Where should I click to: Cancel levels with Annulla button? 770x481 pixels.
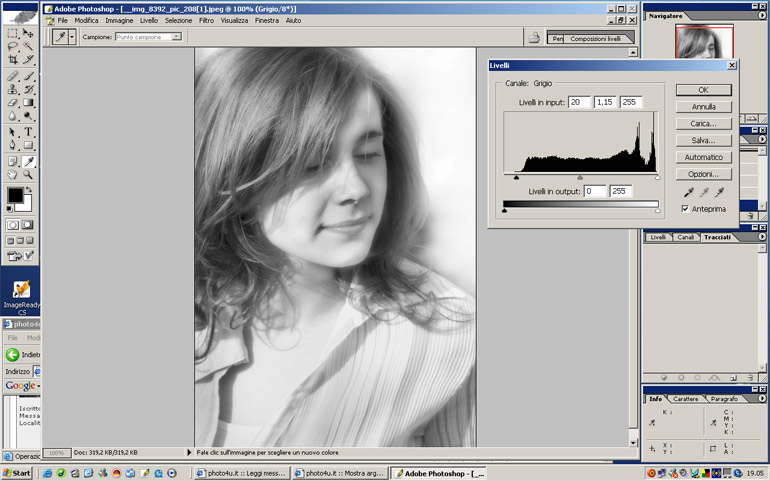(x=704, y=107)
